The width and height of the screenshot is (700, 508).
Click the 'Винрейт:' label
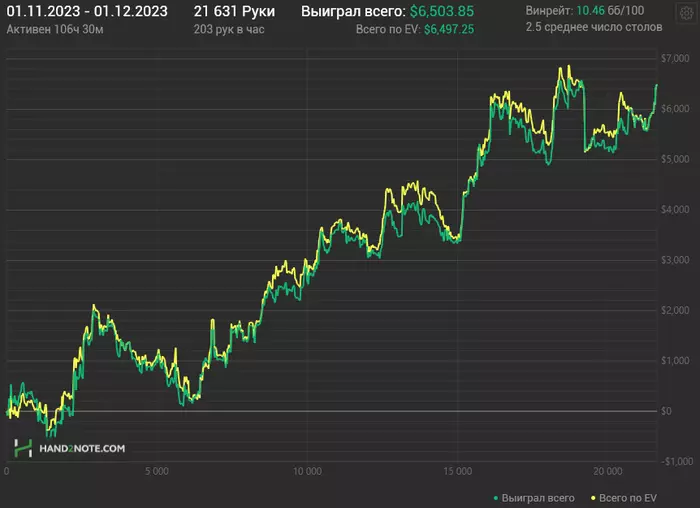(x=549, y=10)
